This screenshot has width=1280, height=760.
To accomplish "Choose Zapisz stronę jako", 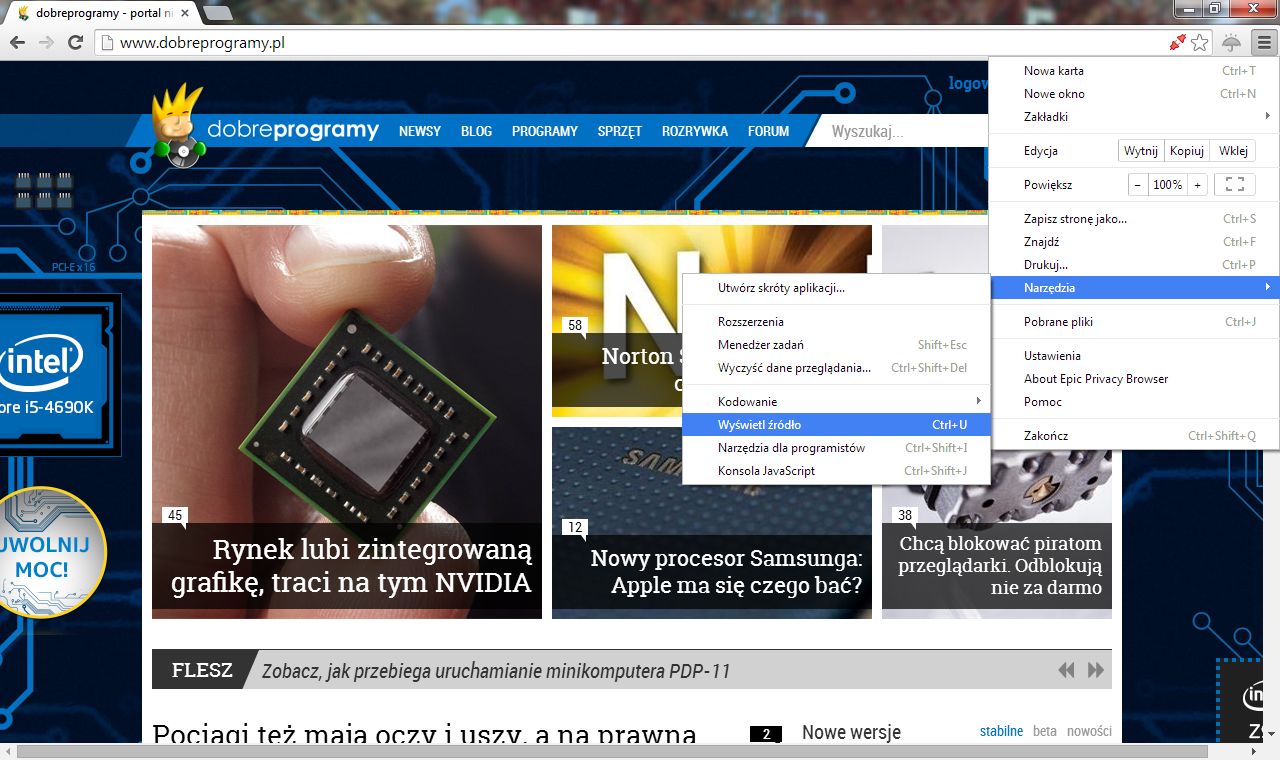I will 1134,219.
